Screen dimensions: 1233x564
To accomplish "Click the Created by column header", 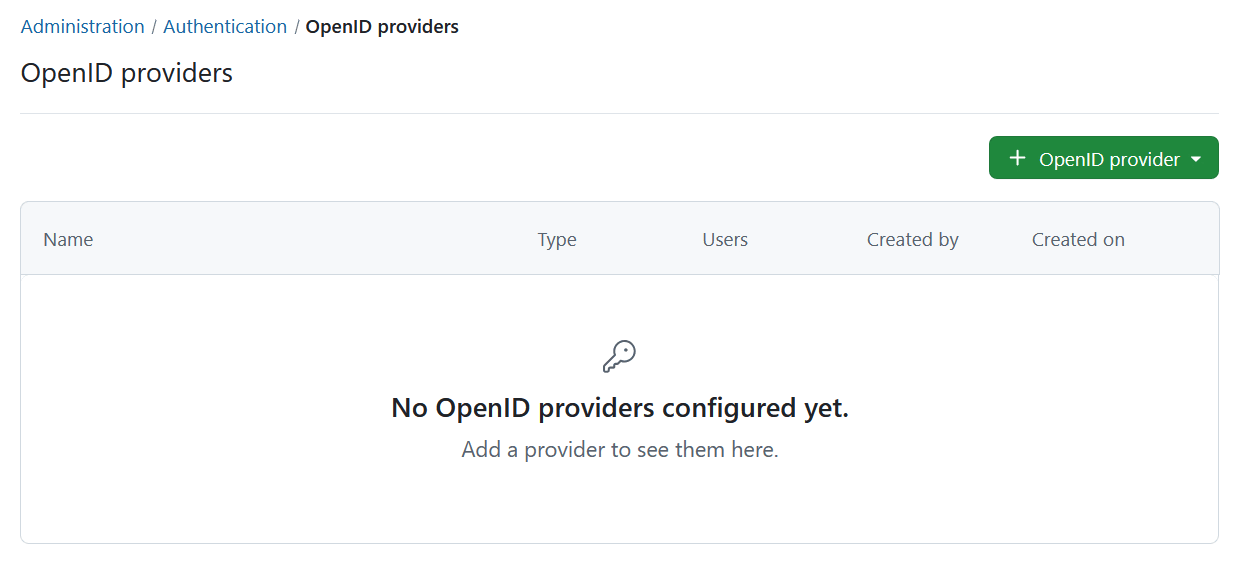I will 912,239.
